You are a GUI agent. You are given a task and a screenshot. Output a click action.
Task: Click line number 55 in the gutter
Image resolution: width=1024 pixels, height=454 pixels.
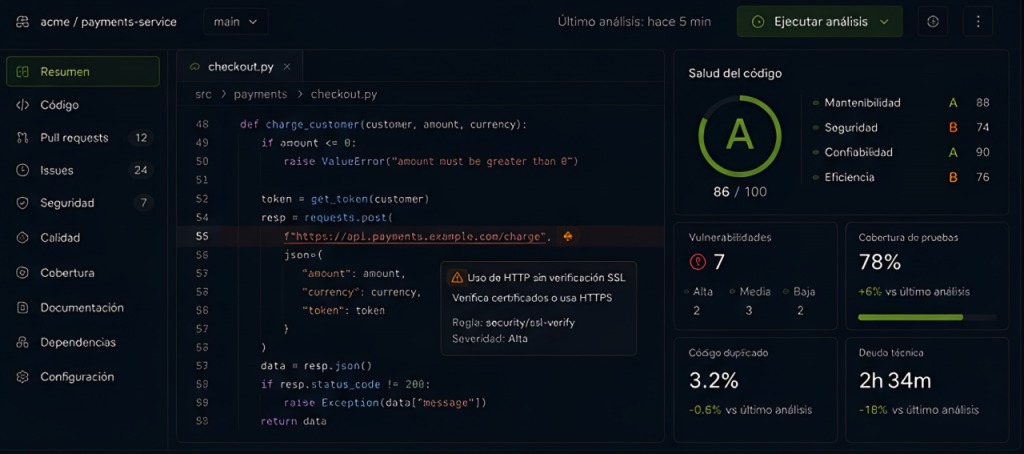[202, 236]
